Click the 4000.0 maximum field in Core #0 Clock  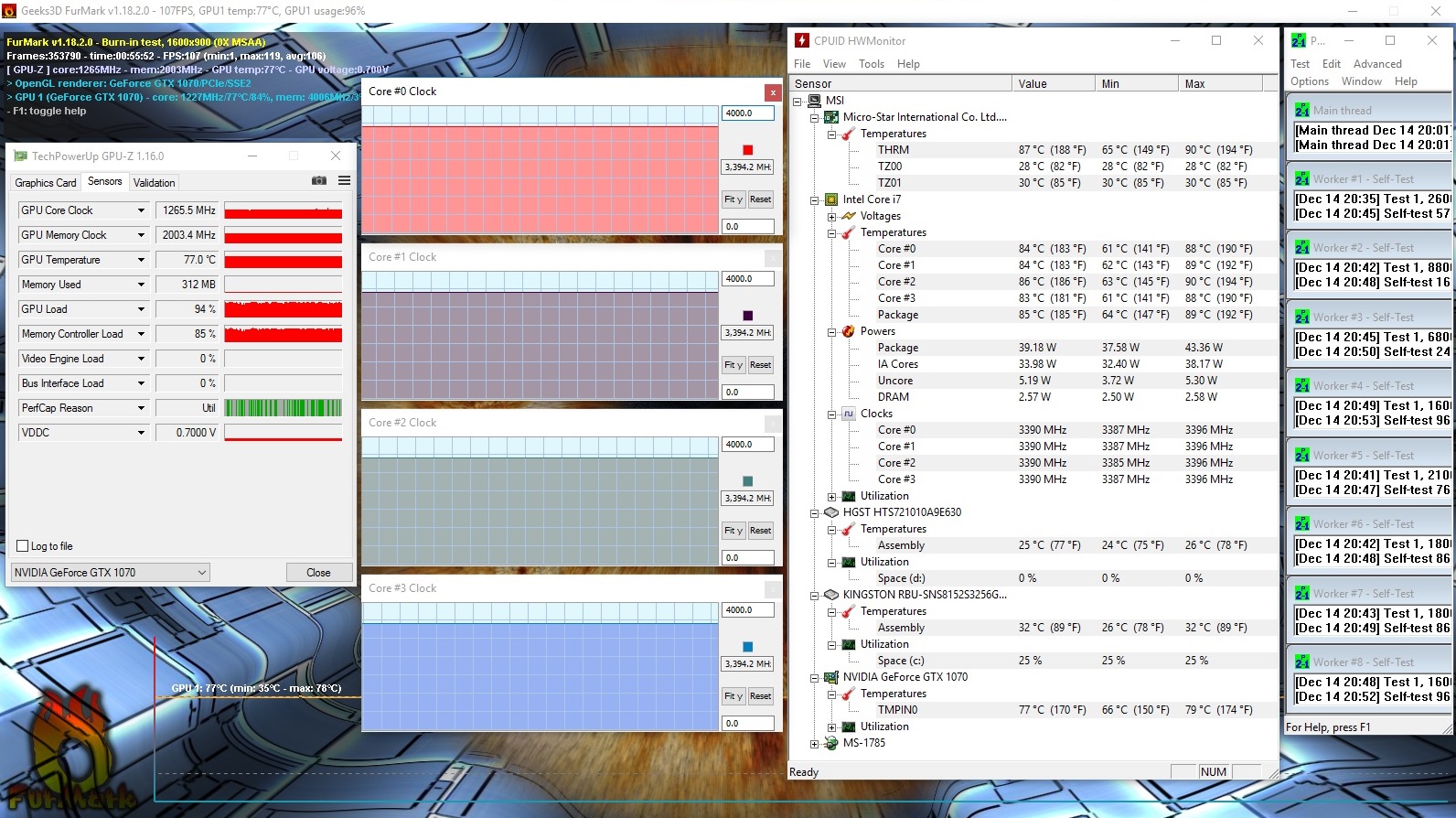(x=748, y=113)
